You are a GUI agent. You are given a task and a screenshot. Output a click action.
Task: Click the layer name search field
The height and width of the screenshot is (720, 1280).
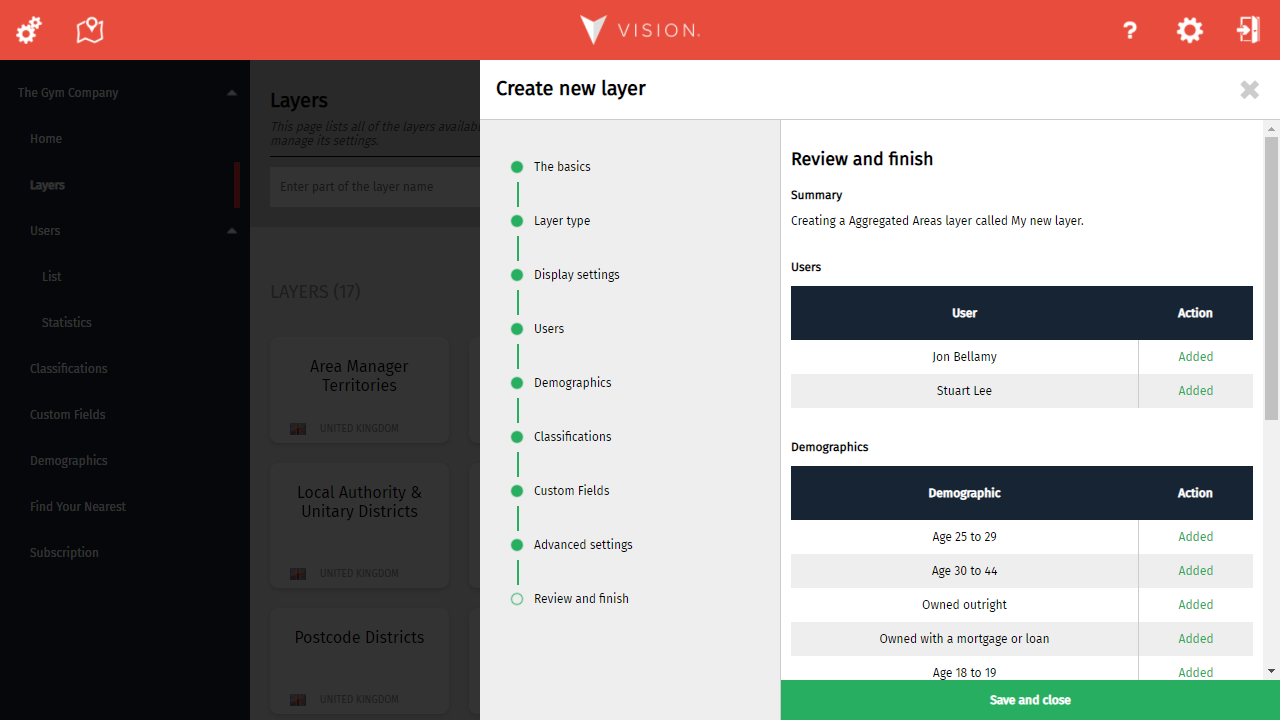[374, 187]
